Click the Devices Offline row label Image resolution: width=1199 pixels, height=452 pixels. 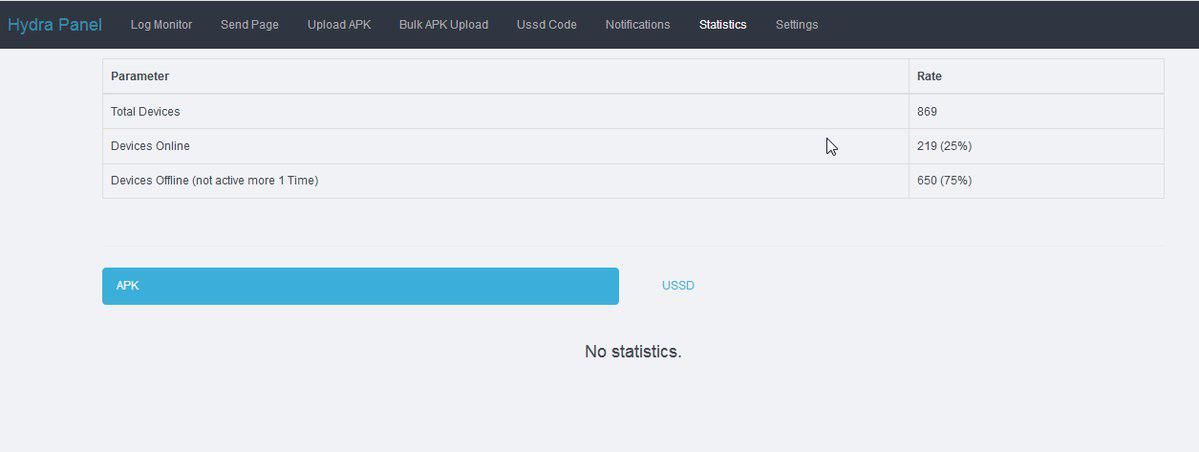pos(214,181)
